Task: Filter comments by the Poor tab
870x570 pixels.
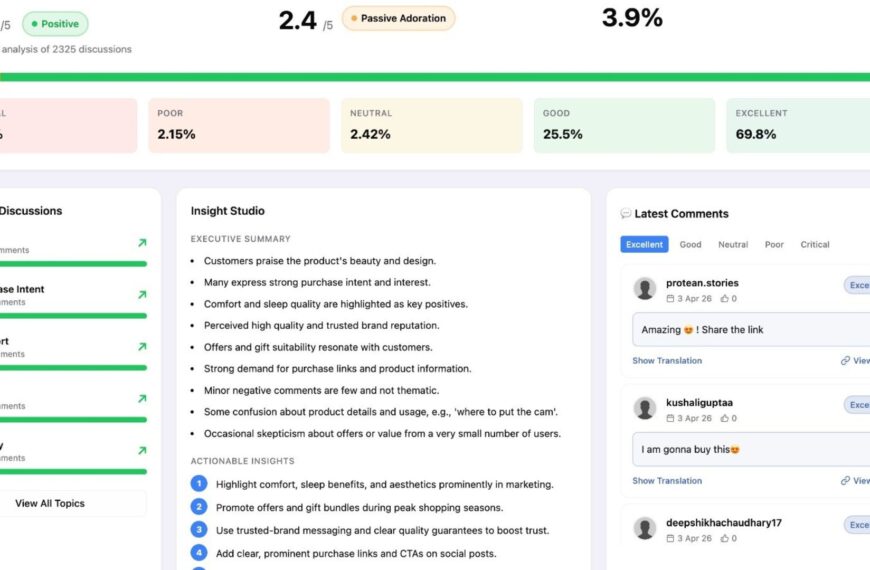Action: click(774, 245)
